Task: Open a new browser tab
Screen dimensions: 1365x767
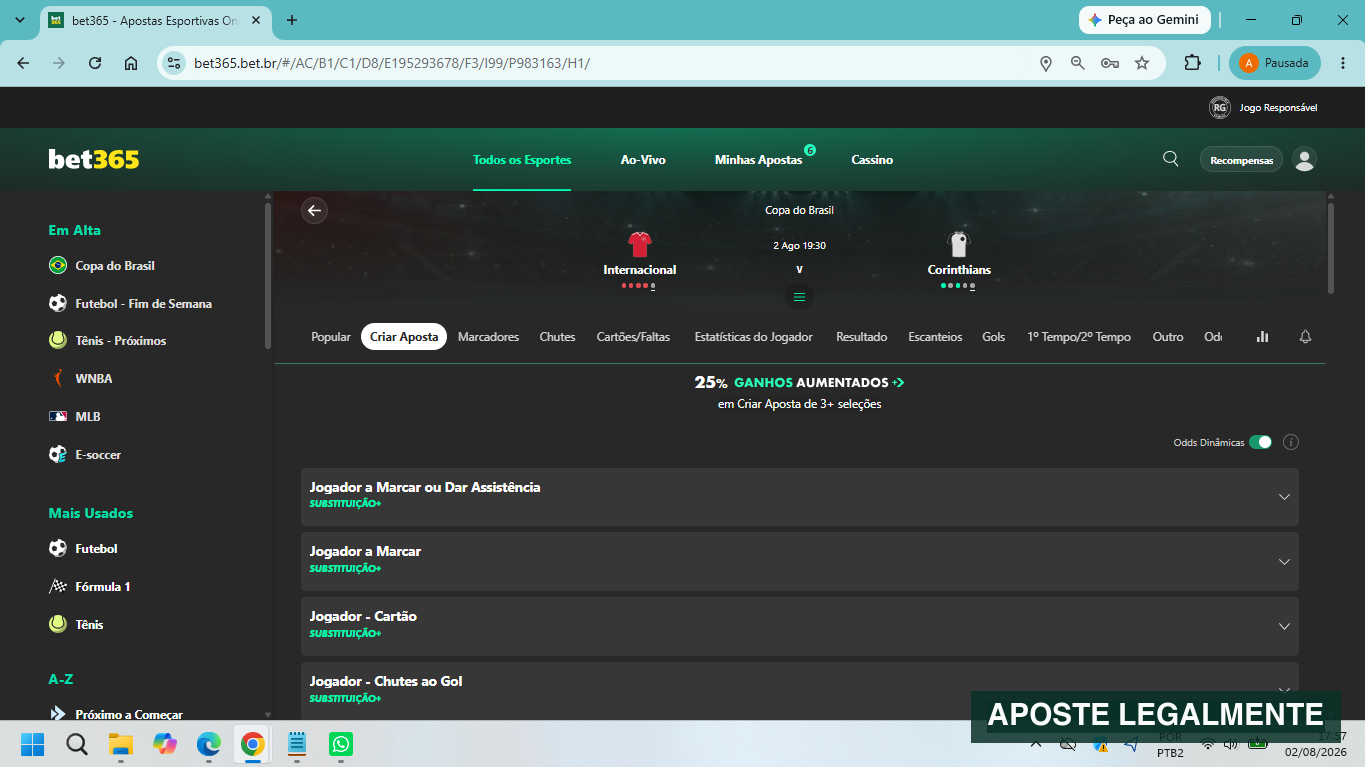Action: 292,20
